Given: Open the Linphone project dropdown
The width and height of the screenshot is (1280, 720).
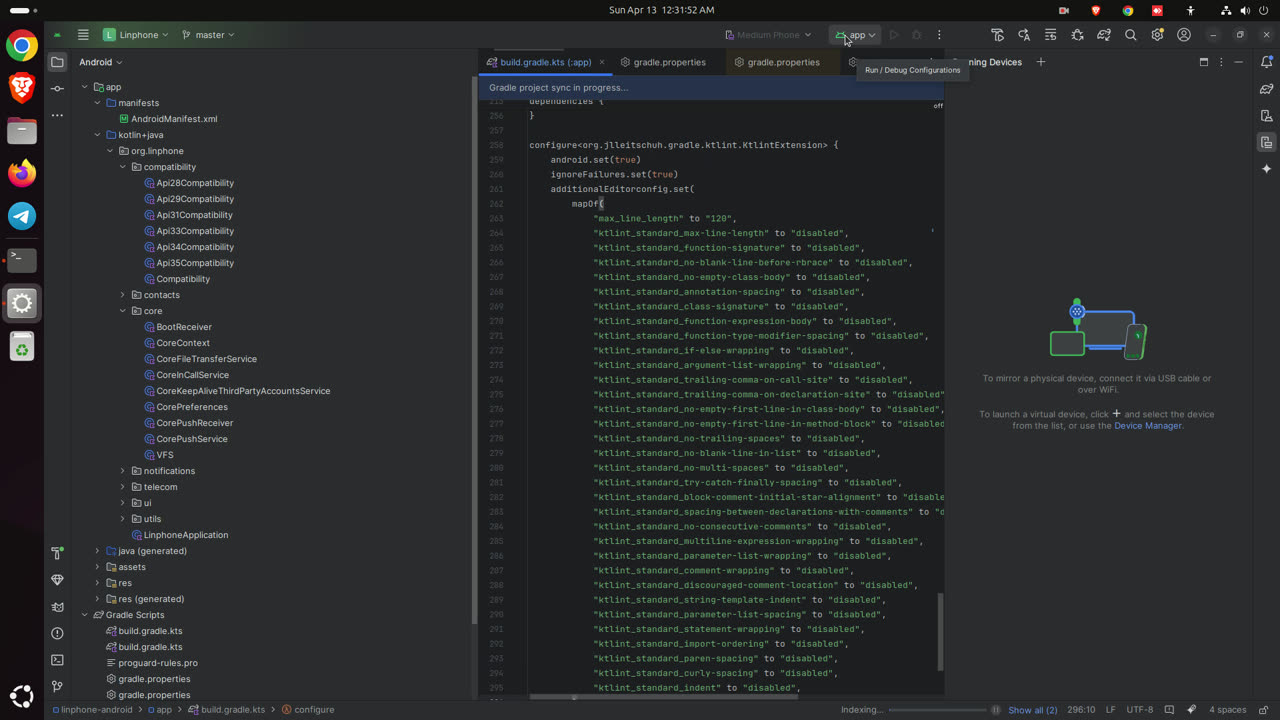Looking at the screenshot, I should pyautogui.click(x=136, y=35).
